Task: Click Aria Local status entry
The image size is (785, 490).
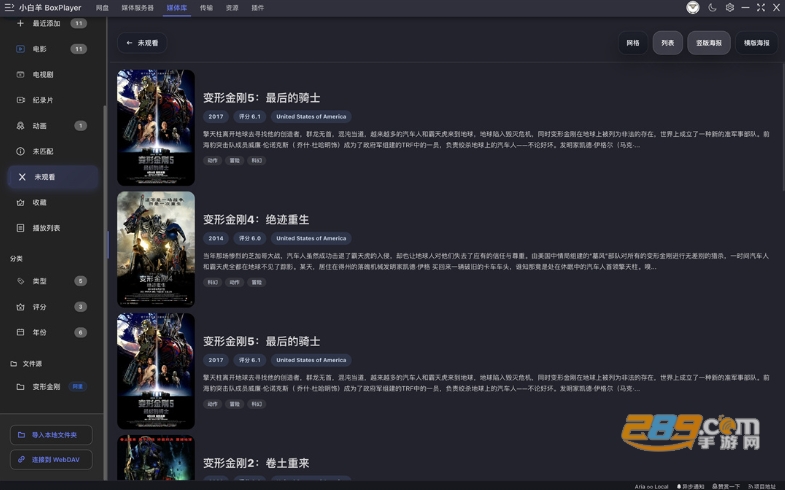Action: pyautogui.click(x=651, y=486)
